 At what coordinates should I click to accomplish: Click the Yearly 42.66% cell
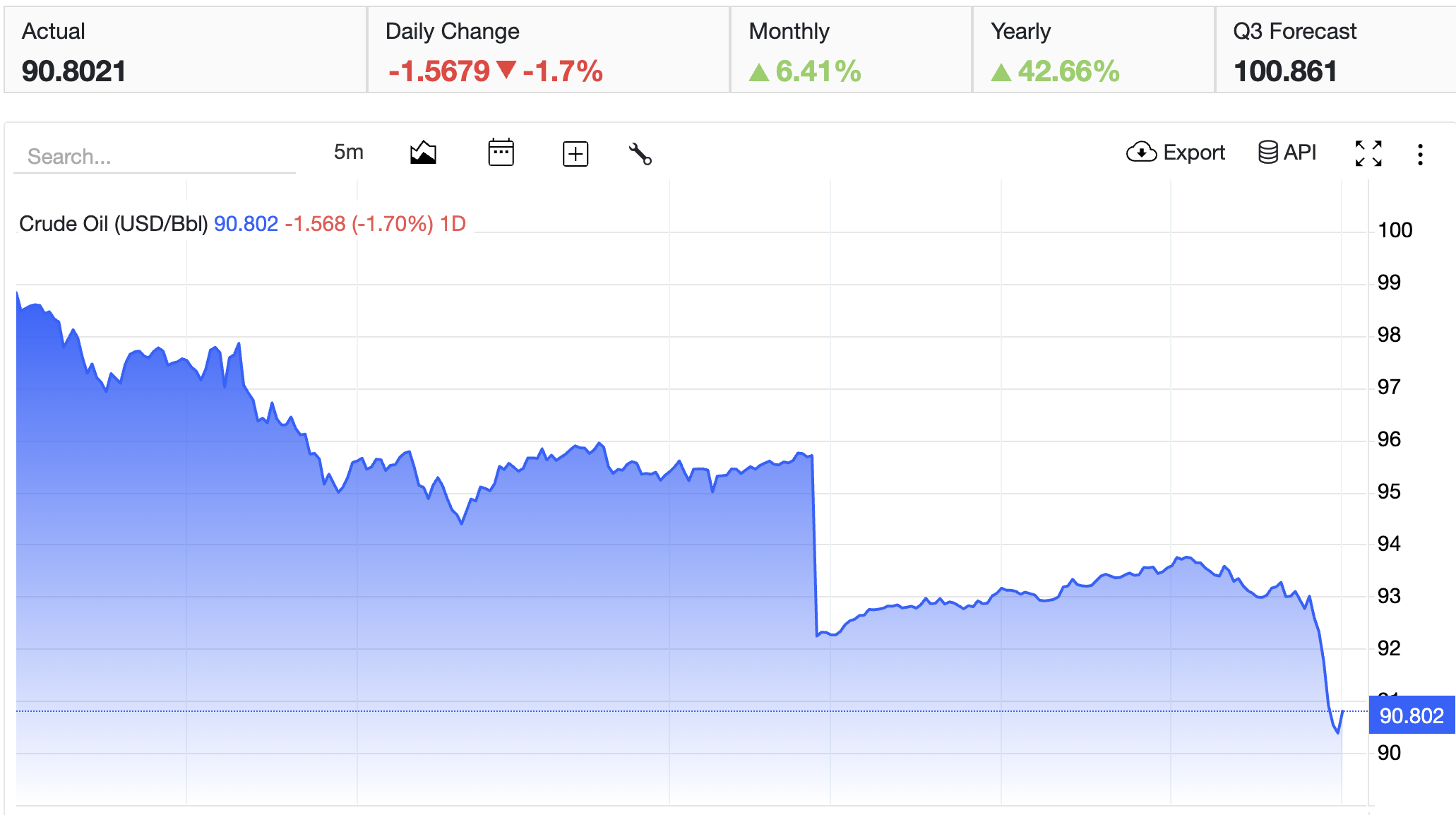tap(1094, 50)
